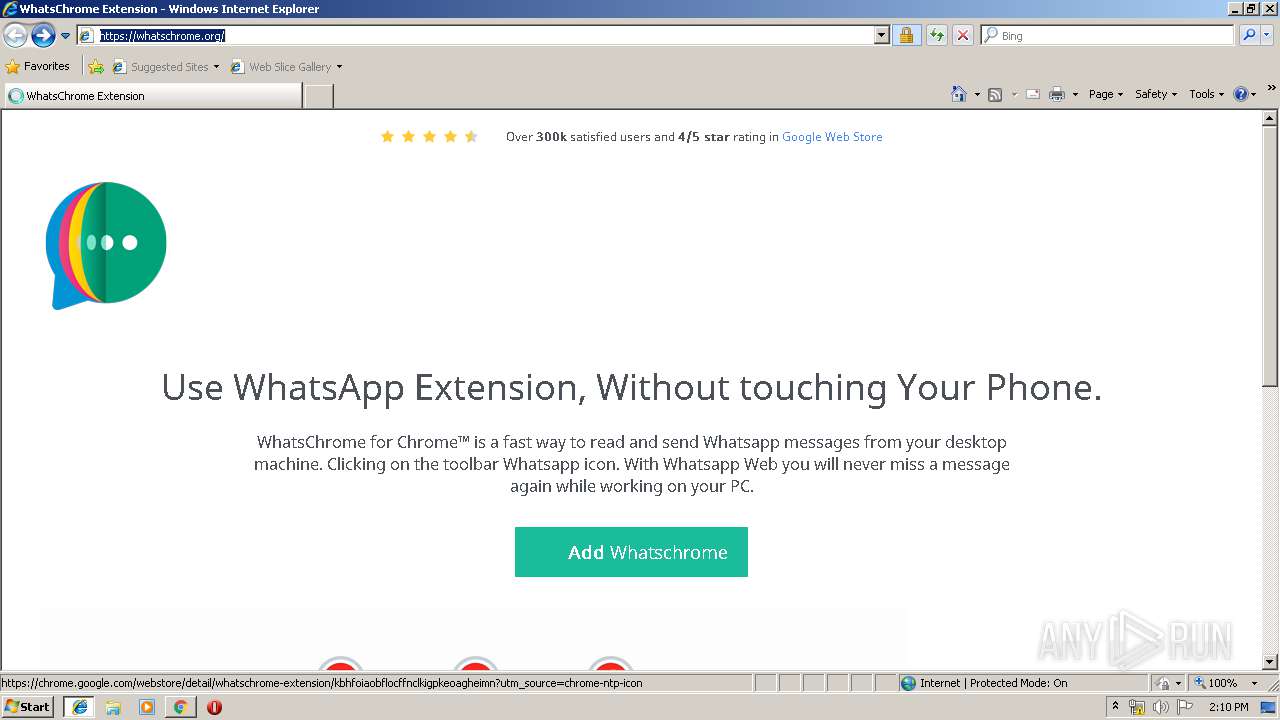Viewport: 1280px width, 720px height.
Task: Expand the Web Slice Gallery dropdown arrow
Action: pyautogui.click(x=339, y=67)
